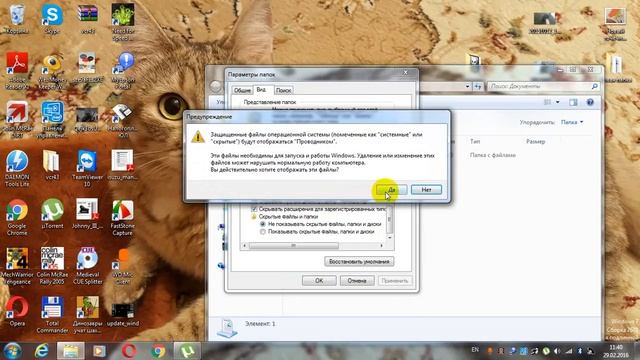
Task: Open the Skype desktop shortcut
Action: (x=52, y=19)
